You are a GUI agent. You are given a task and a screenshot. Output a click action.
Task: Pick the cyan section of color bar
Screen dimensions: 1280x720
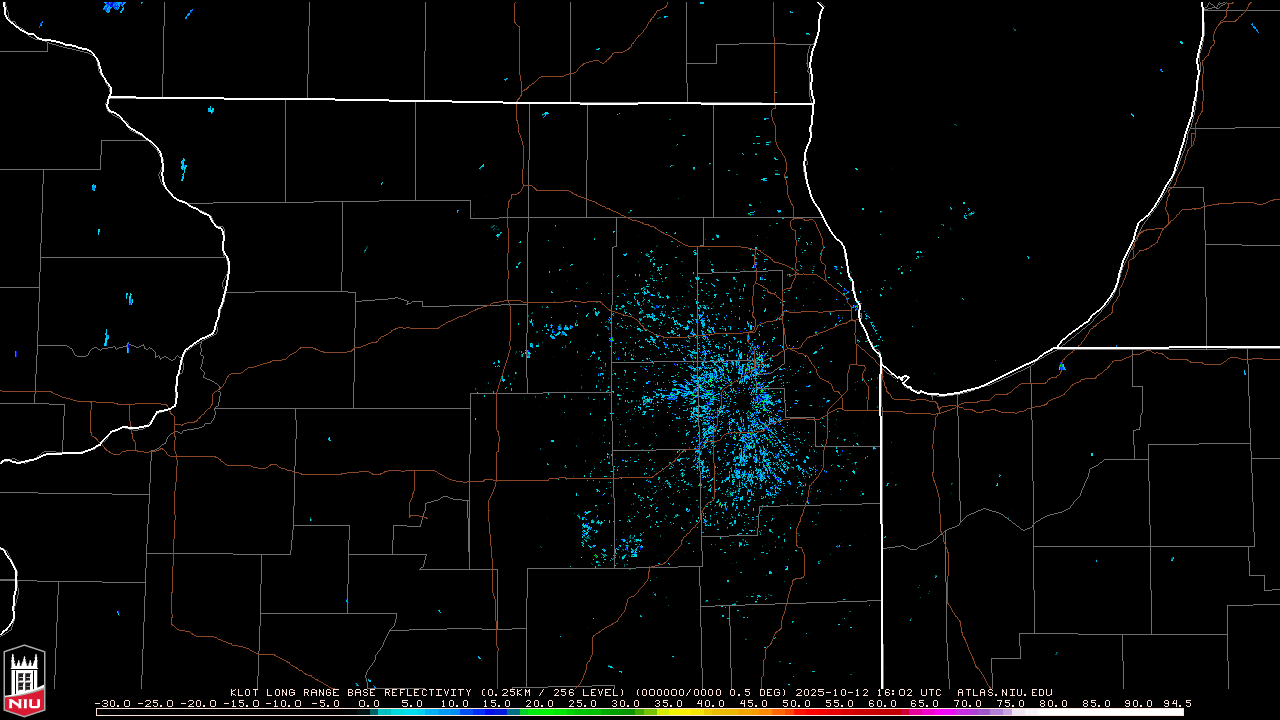(x=415, y=712)
